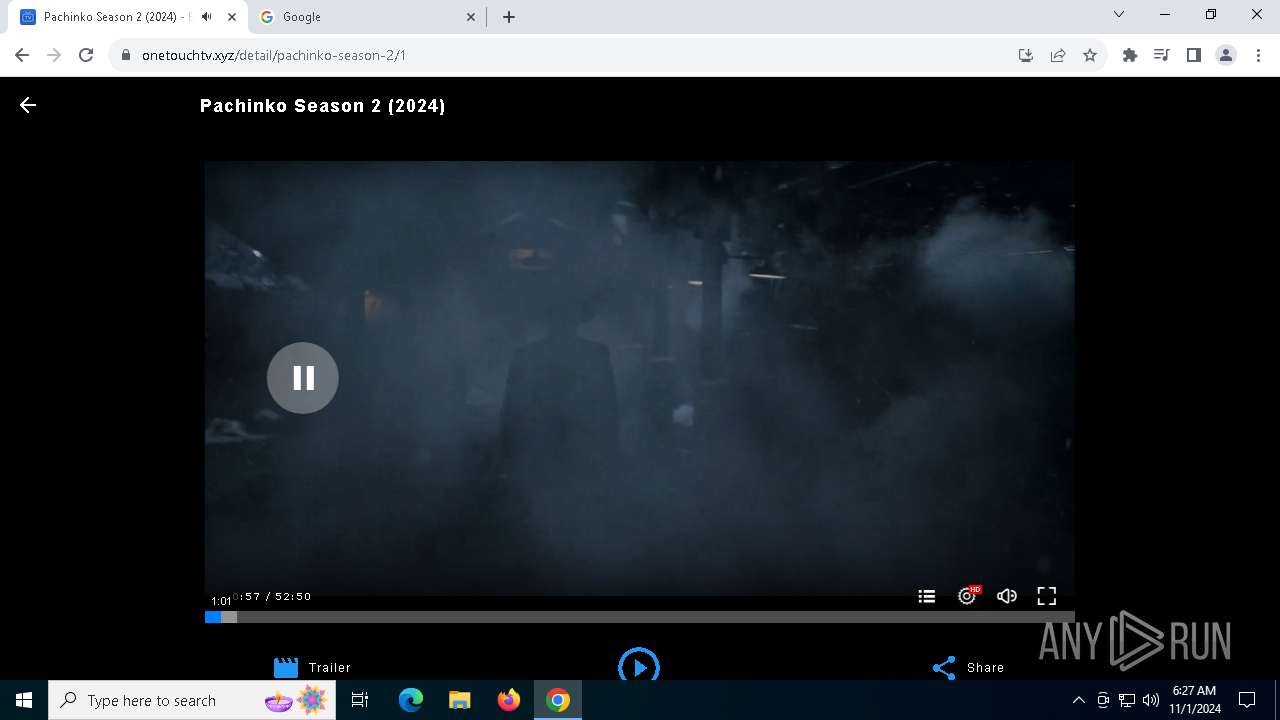Viewport: 1280px width, 720px height.
Task: Open File Explorer from the taskbar
Action: tap(460, 700)
